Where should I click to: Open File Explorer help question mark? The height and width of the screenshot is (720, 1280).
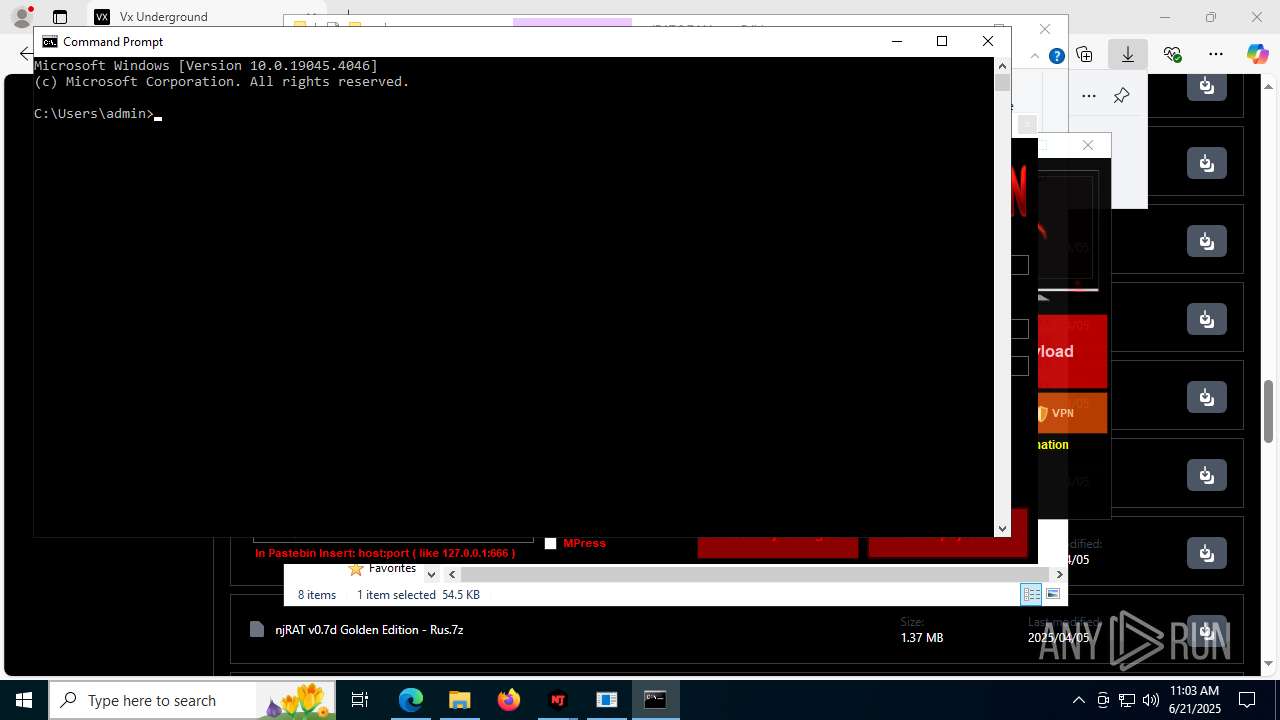tap(1056, 56)
